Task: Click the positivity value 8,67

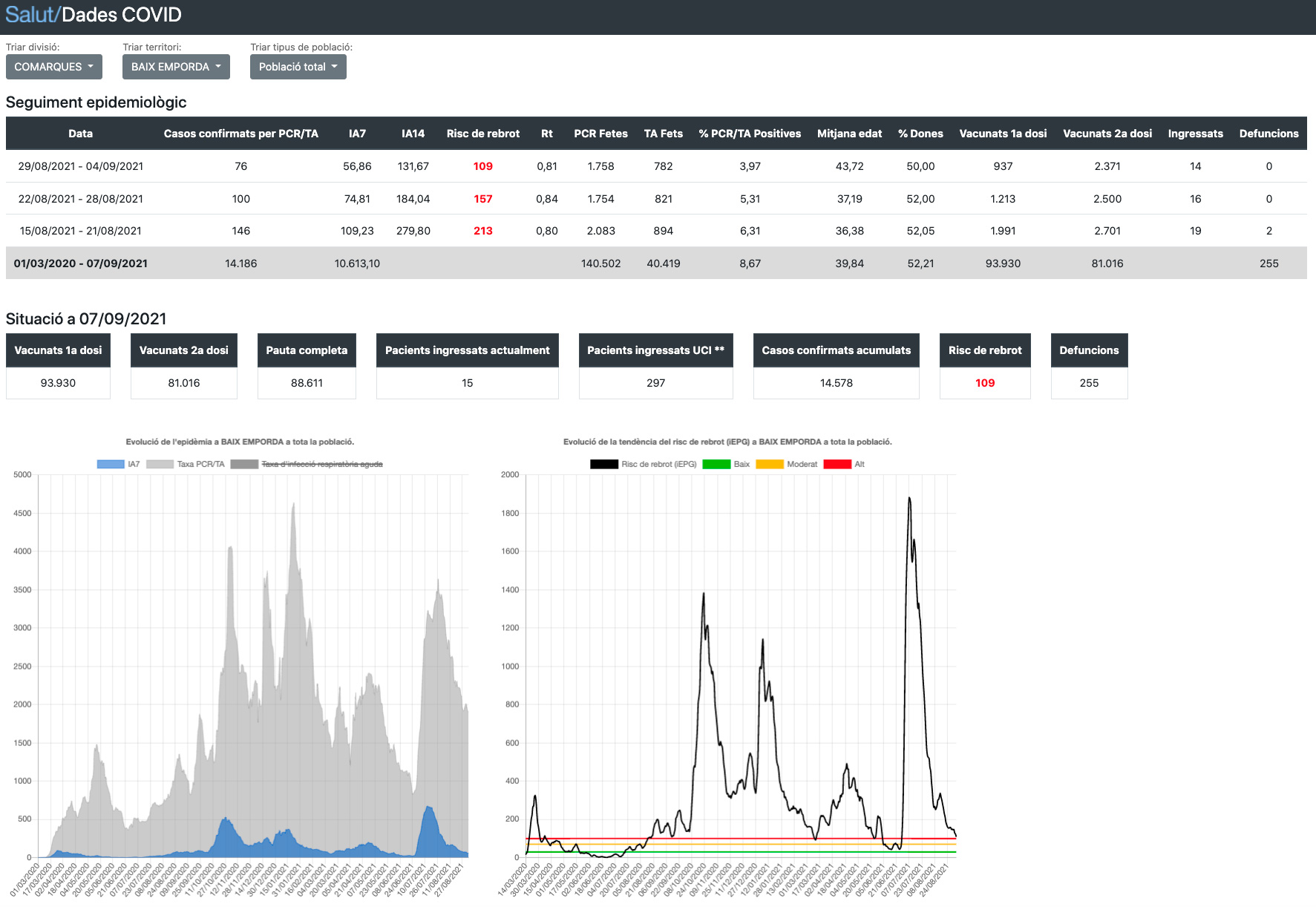Action: [x=750, y=263]
